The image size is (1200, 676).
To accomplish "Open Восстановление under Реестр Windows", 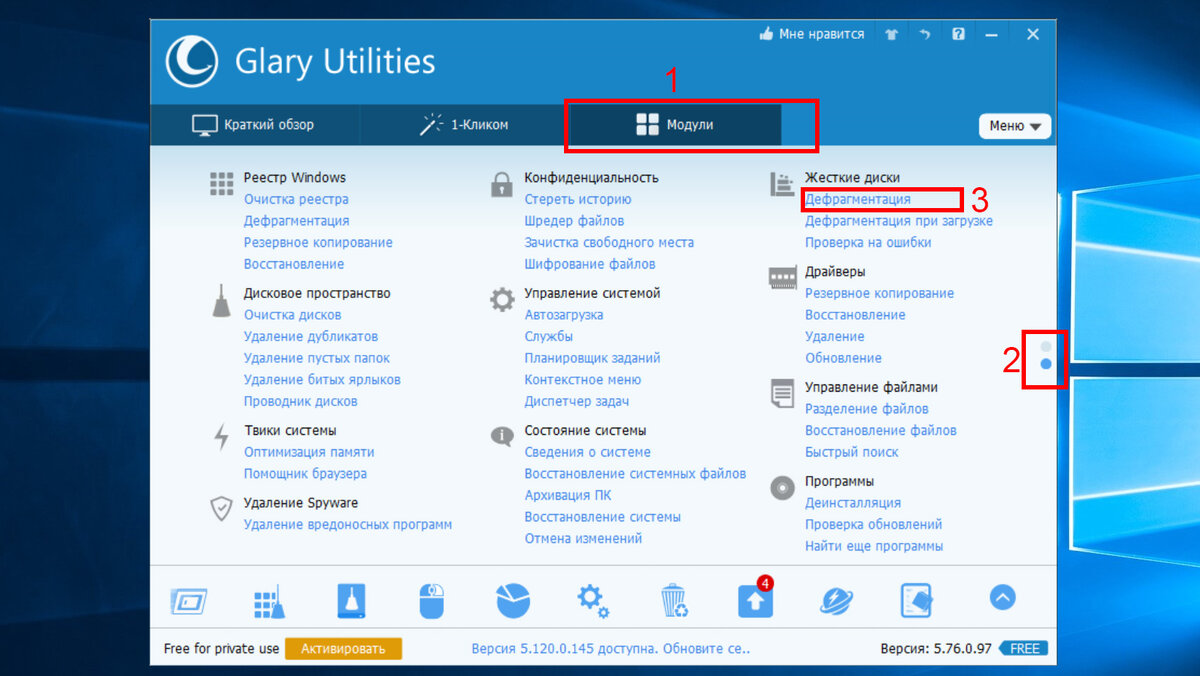I will click(x=294, y=264).
